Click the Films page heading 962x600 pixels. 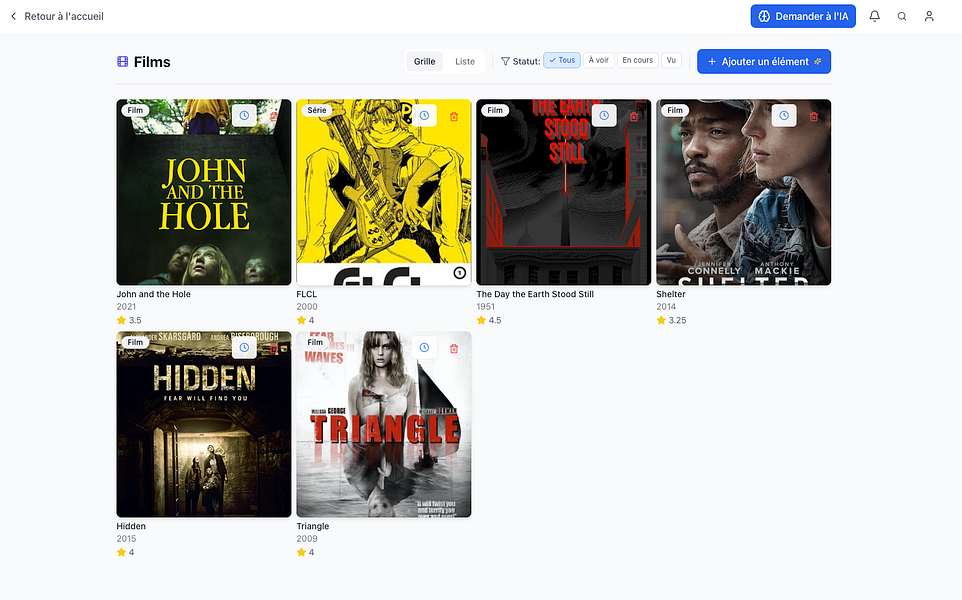point(152,62)
